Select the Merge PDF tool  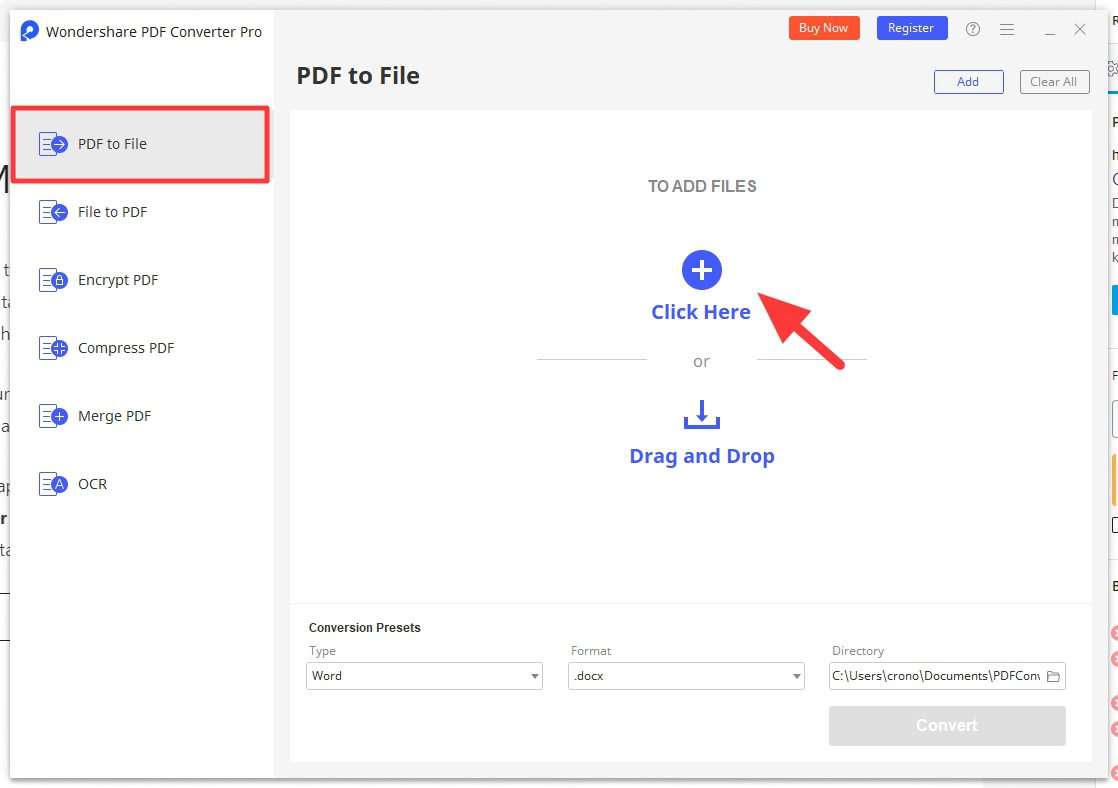tap(114, 415)
